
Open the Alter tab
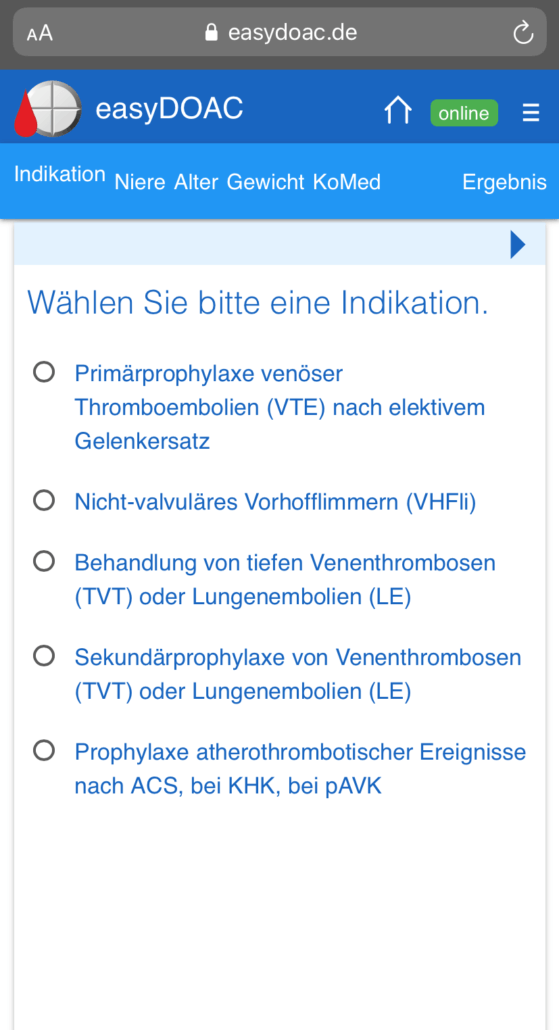[x=196, y=182]
